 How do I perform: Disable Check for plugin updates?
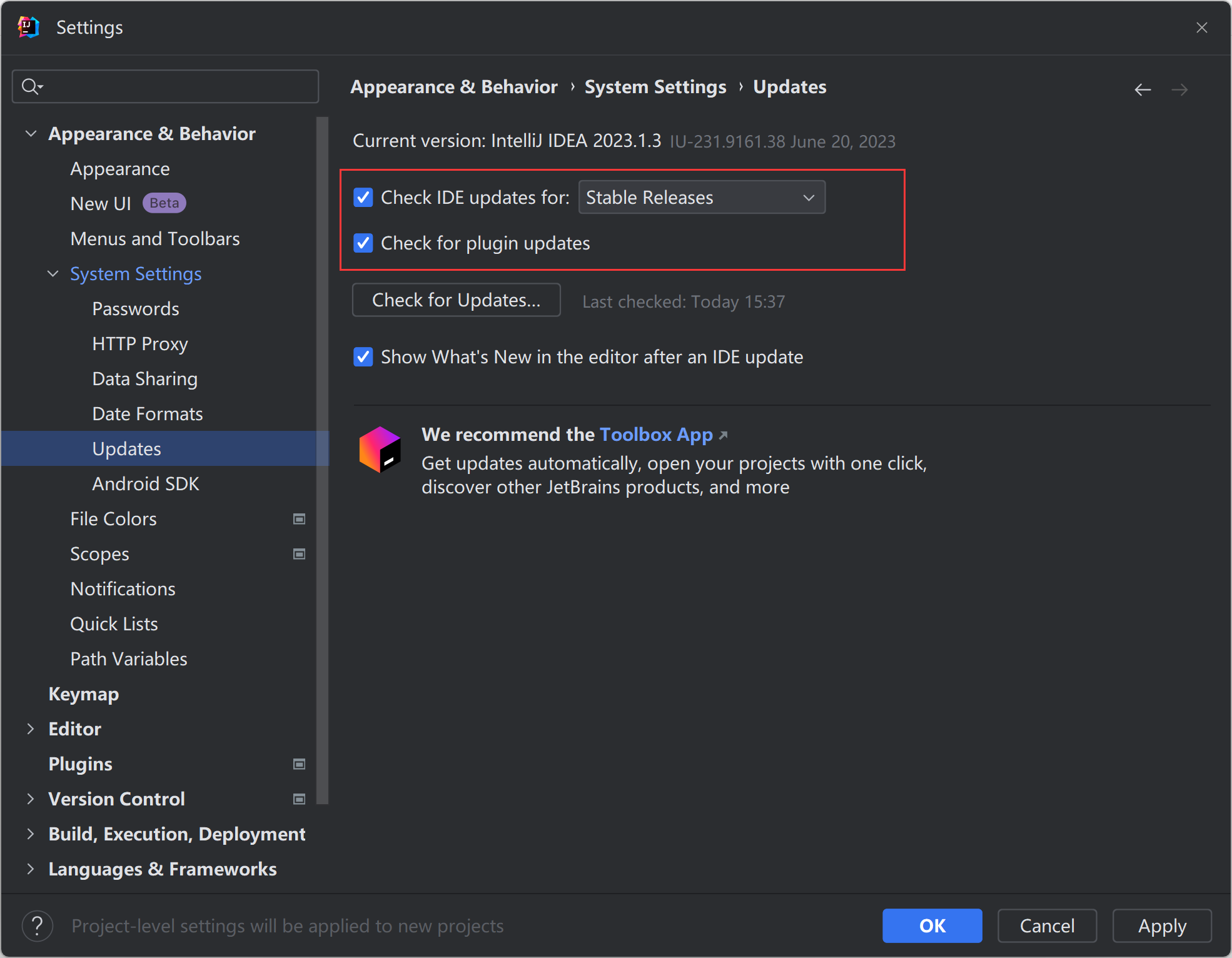(364, 243)
